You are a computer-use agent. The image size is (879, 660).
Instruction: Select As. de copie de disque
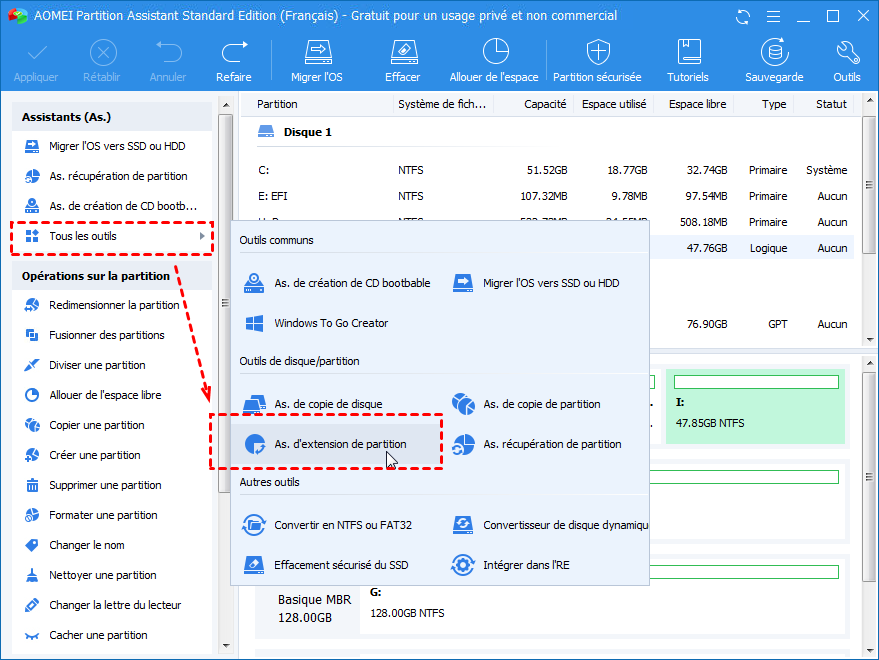pos(327,404)
